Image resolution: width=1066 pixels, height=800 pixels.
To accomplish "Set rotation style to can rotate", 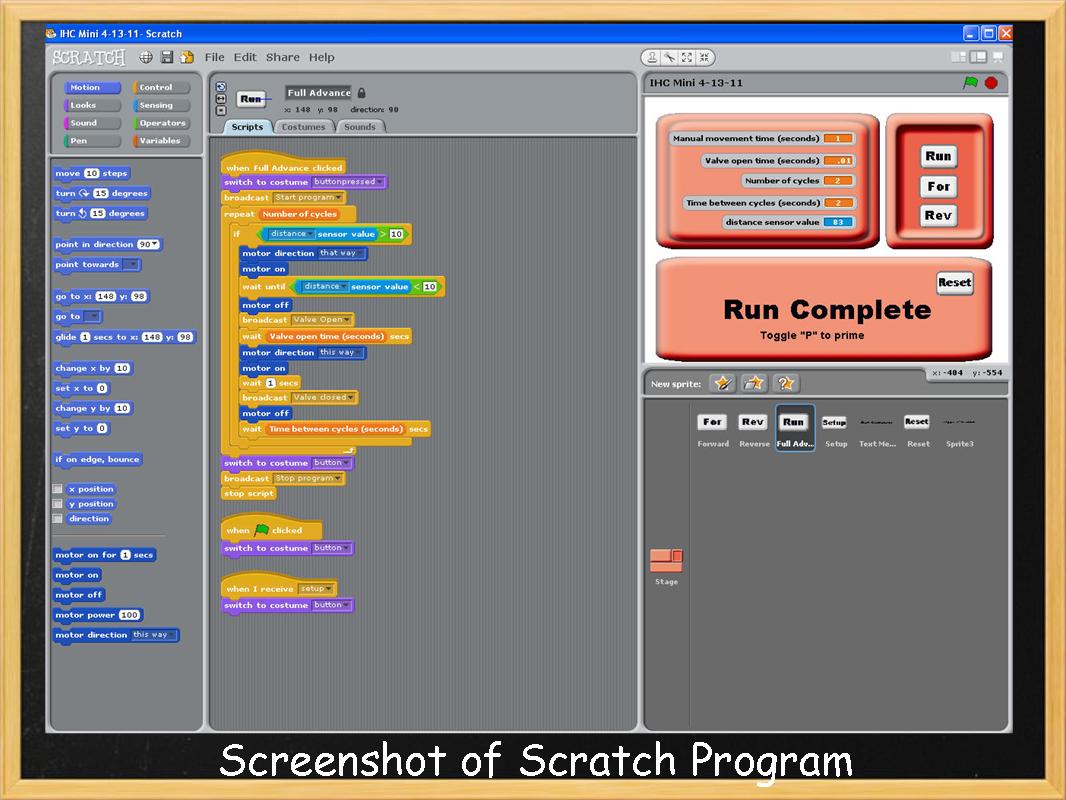I will (221, 86).
